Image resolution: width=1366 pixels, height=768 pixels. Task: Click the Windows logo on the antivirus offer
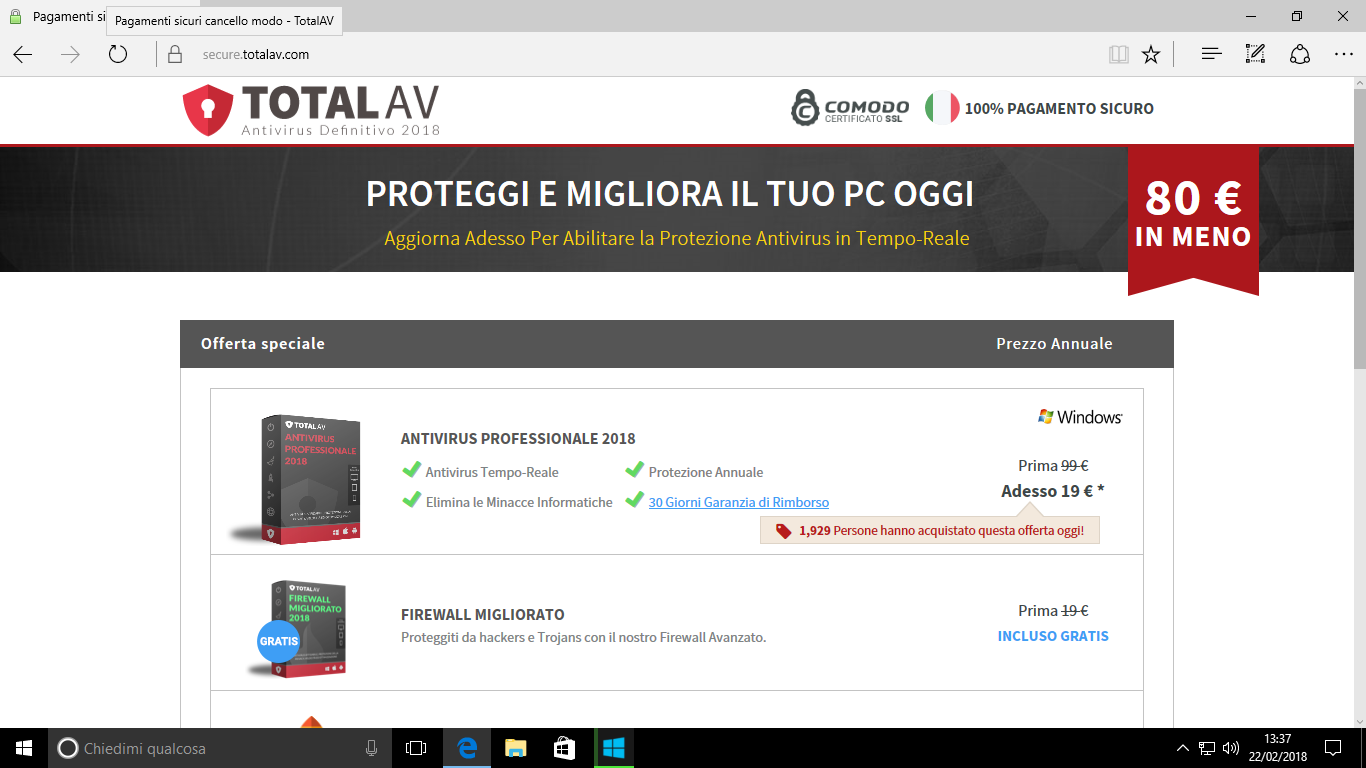(x=1081, y=416)
